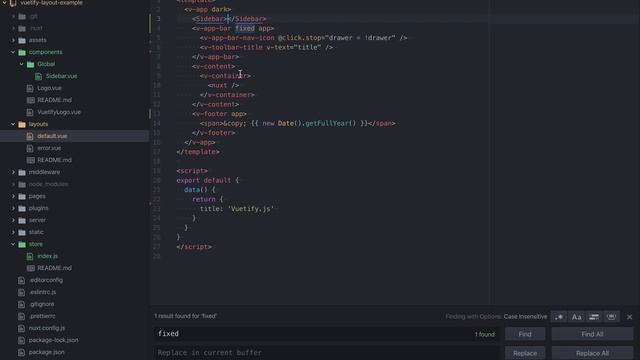Click the Sidebar.vue file icon
Viewport: 640px width, 360px height.
(38, 76)
